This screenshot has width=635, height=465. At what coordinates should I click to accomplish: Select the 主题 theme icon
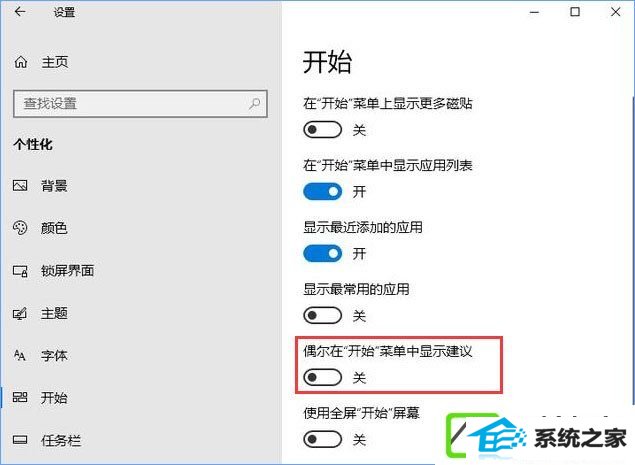(x=20, y=313)
